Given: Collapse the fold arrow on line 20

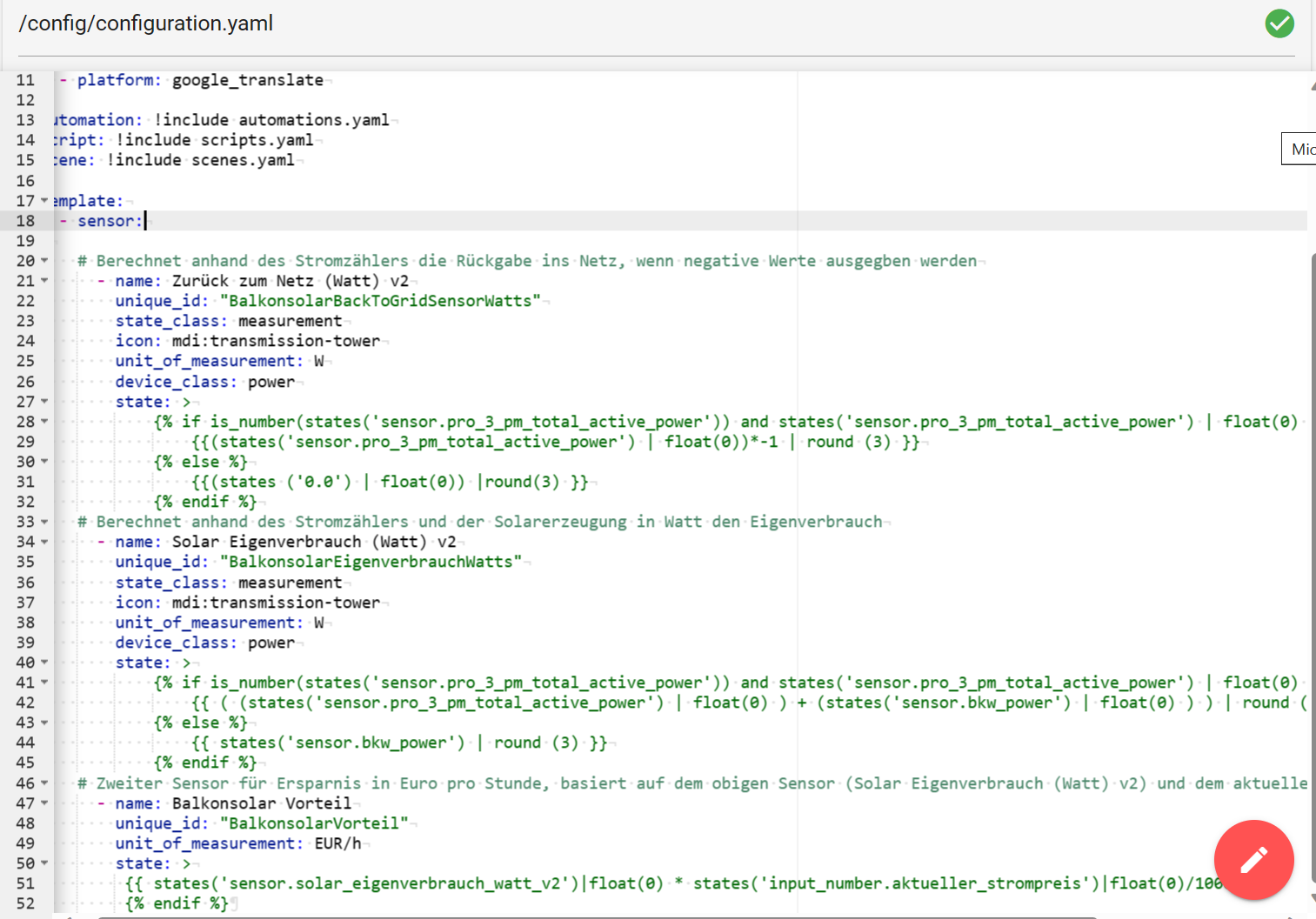Looking at the screenshot, I should (x=44, y=261).
